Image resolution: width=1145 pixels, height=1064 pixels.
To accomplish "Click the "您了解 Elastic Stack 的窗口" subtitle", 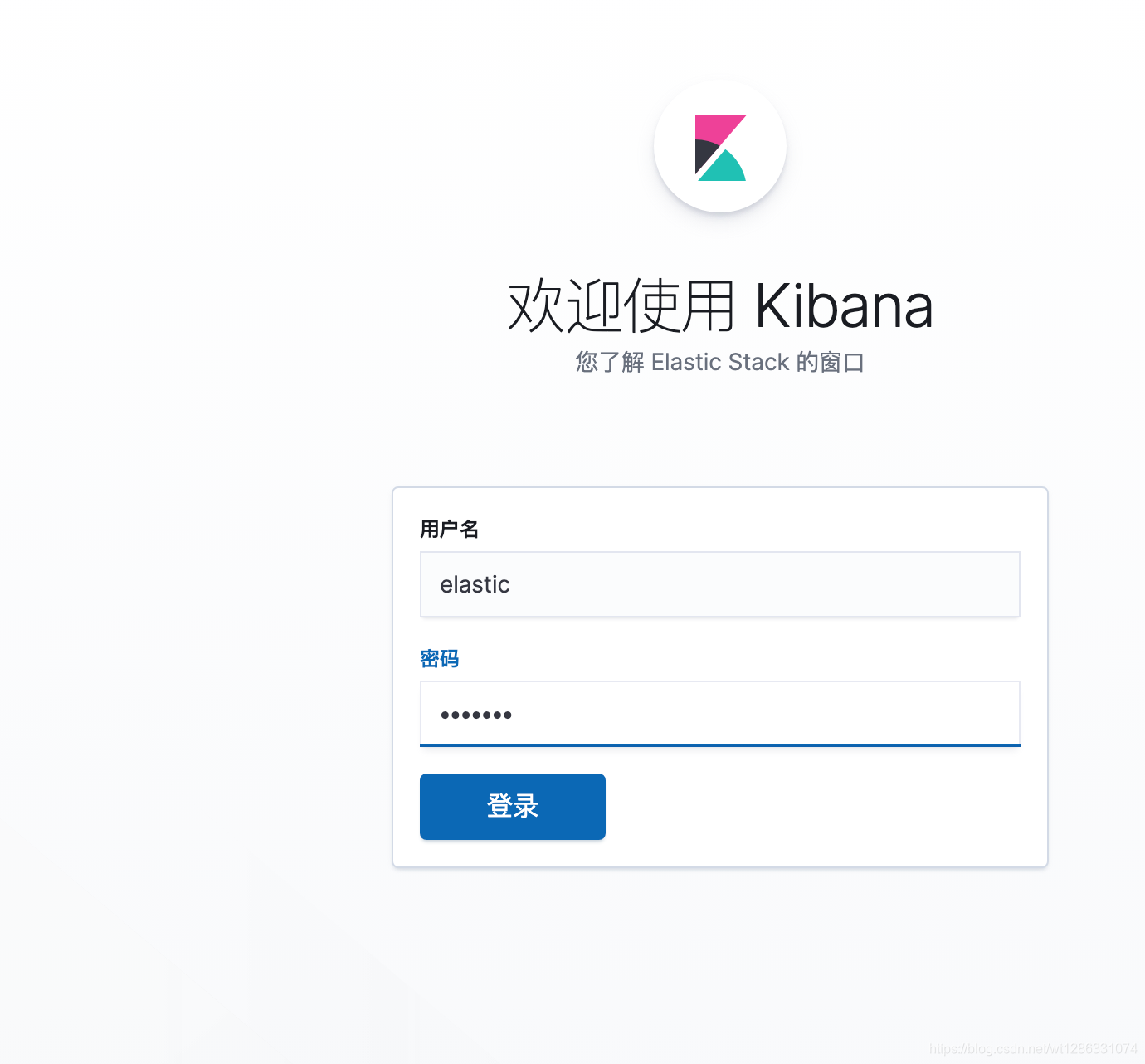I will tap(720, 363).
